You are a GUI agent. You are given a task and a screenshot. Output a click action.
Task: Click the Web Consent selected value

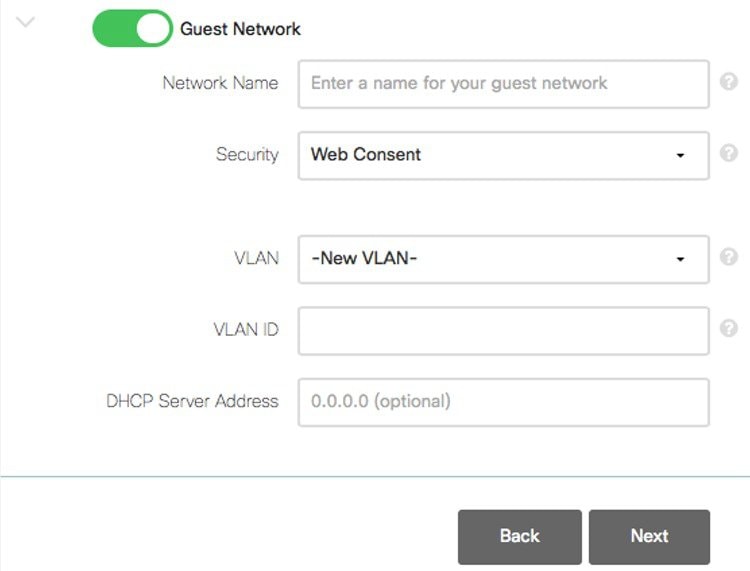[x=366, y=155]
